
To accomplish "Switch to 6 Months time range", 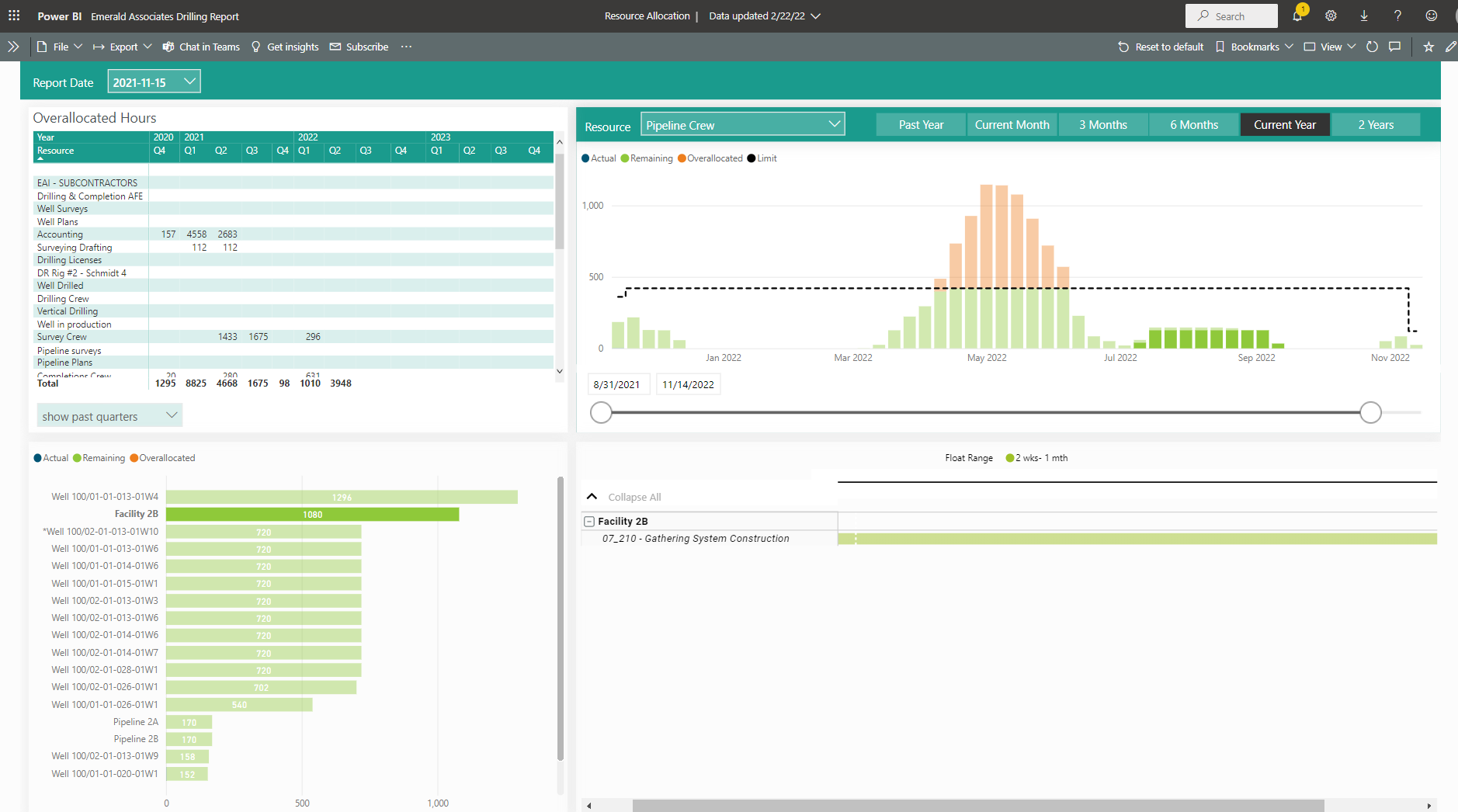I will click(1193, 125).
